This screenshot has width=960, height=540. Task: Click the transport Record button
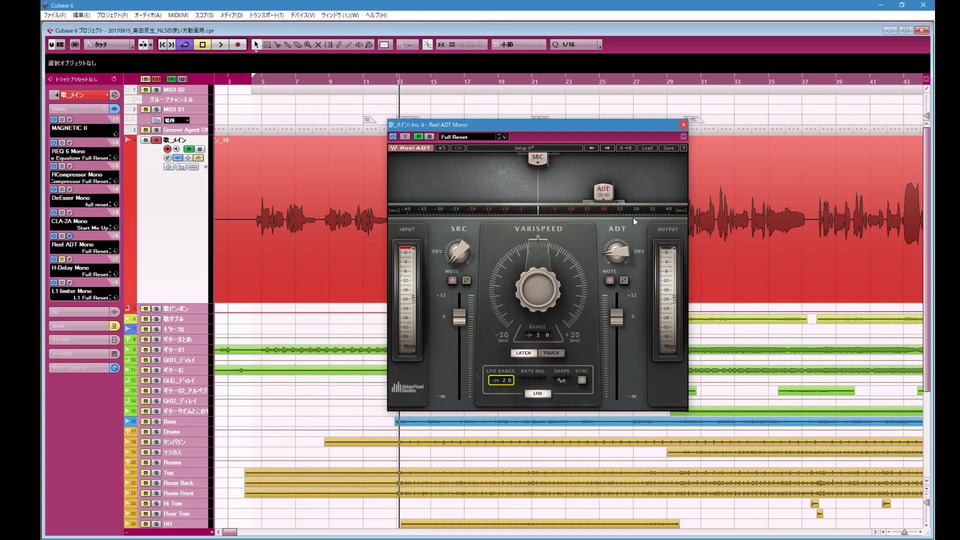click(238, 45)
